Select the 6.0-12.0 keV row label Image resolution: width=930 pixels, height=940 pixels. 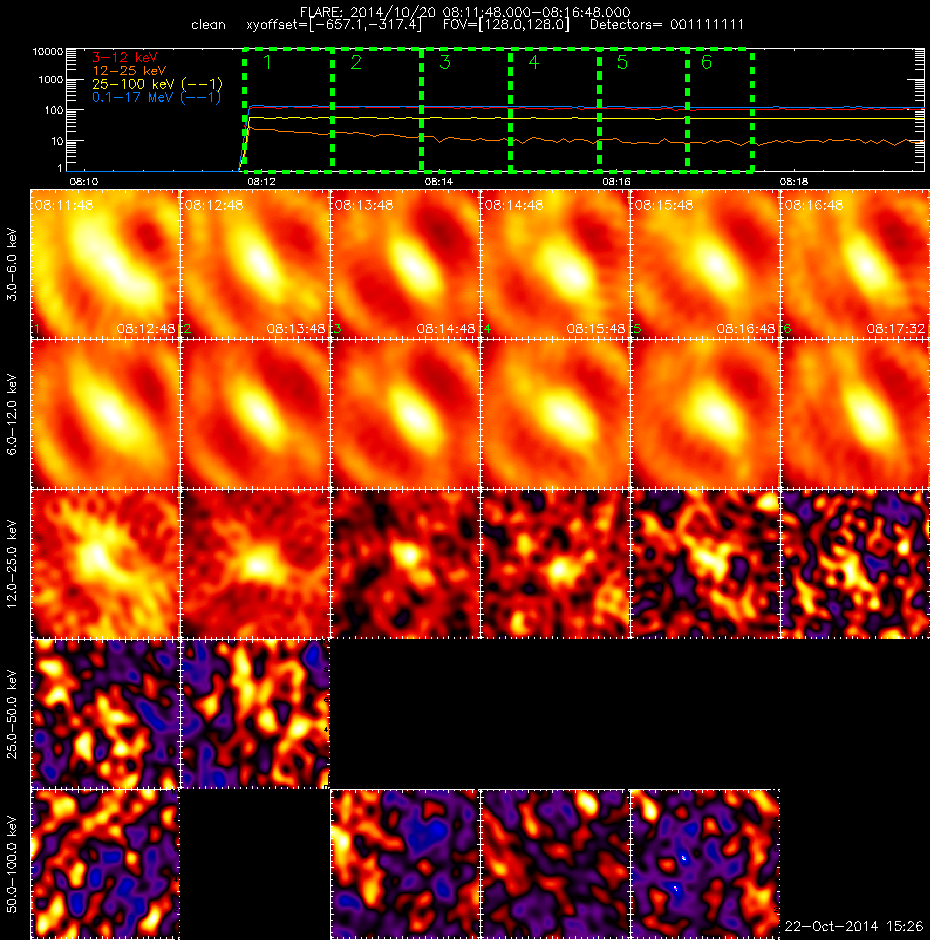tap(13, 414)
